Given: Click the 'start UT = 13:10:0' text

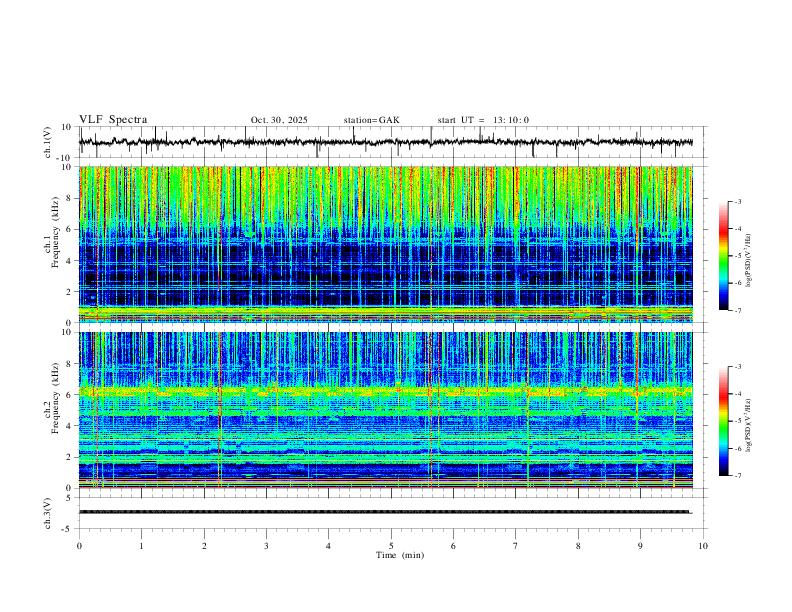Looking at the screenshot, I should click(x=483, y=120).
